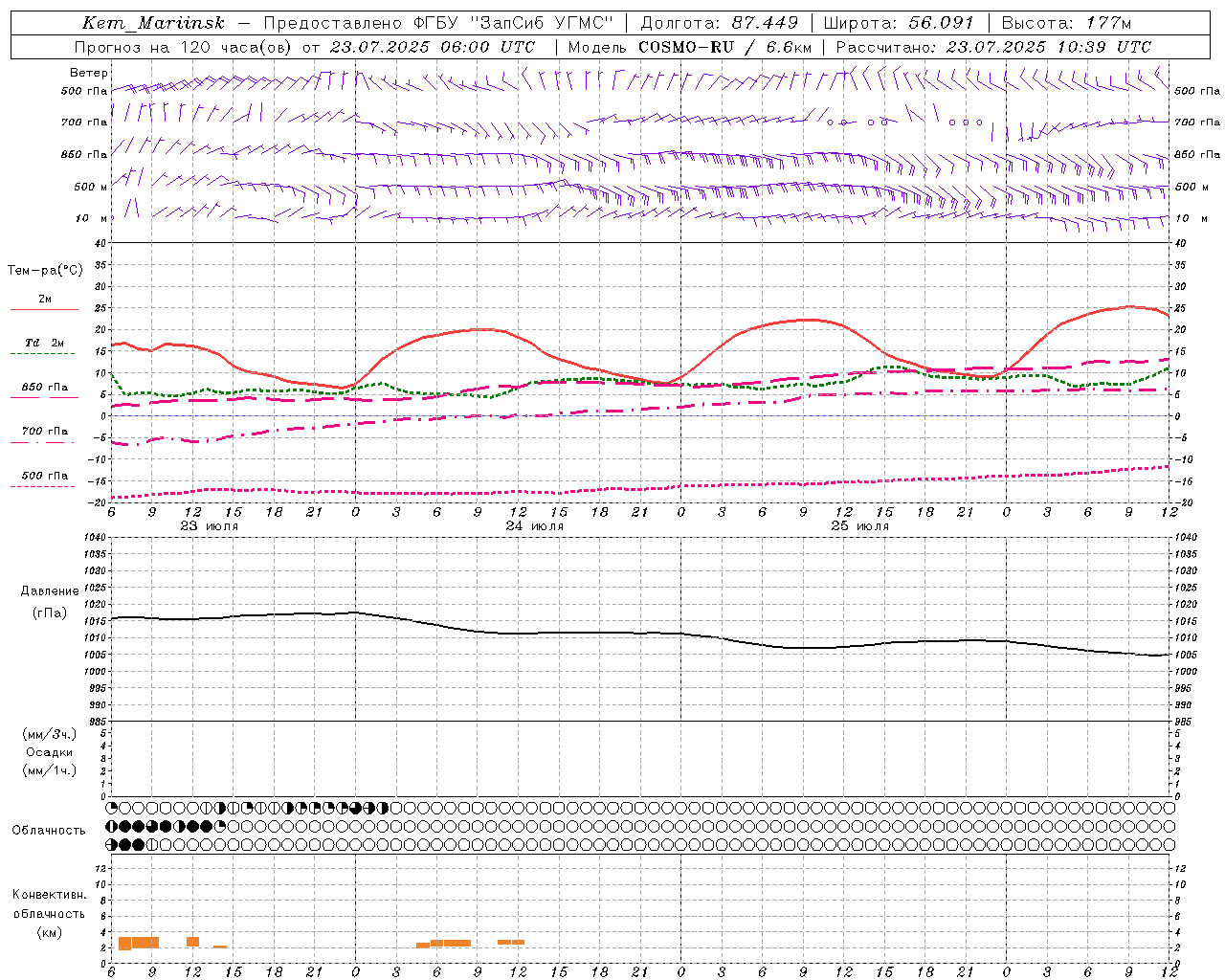Click the Рассчитано: 23.07.2025 10:39 UTC text
The height and width of the screenshot is (980, 1225).
click(994, 47)
